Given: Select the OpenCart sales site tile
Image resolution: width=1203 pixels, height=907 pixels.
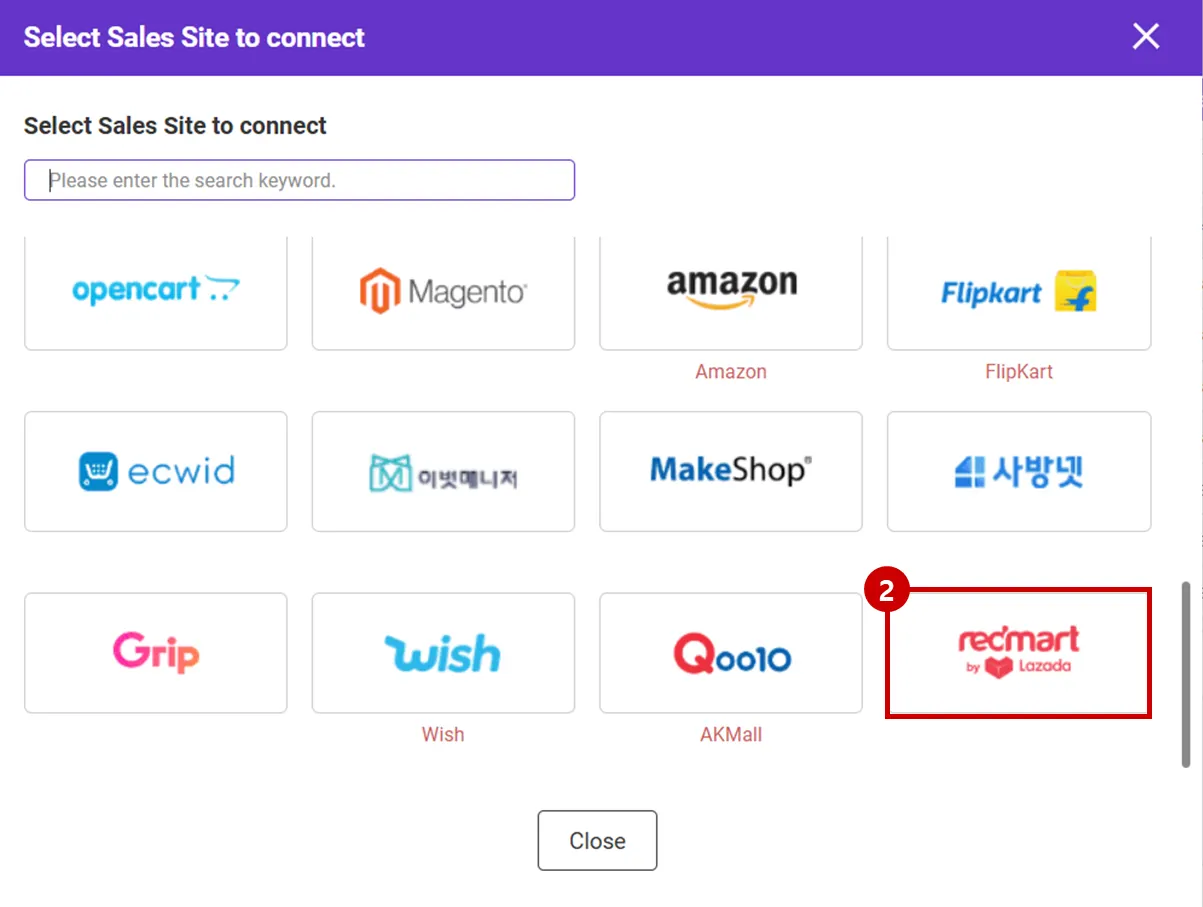Looking at the screenshot, I should pos(155,291).
